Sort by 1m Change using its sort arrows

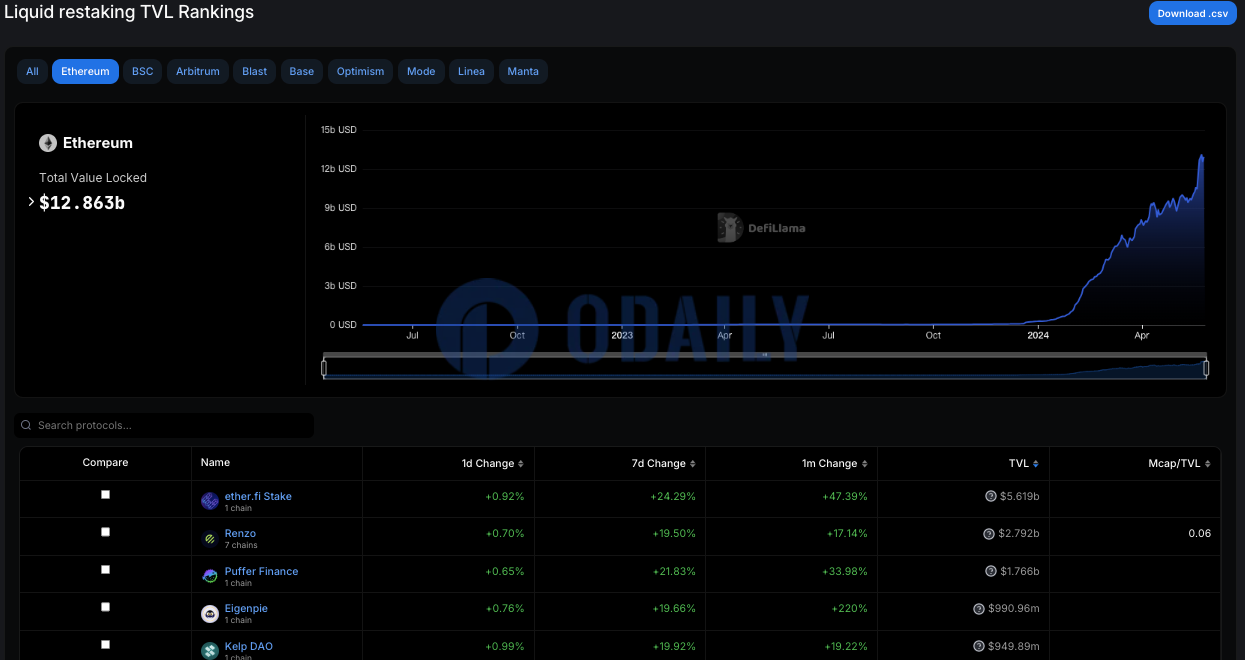864,464
